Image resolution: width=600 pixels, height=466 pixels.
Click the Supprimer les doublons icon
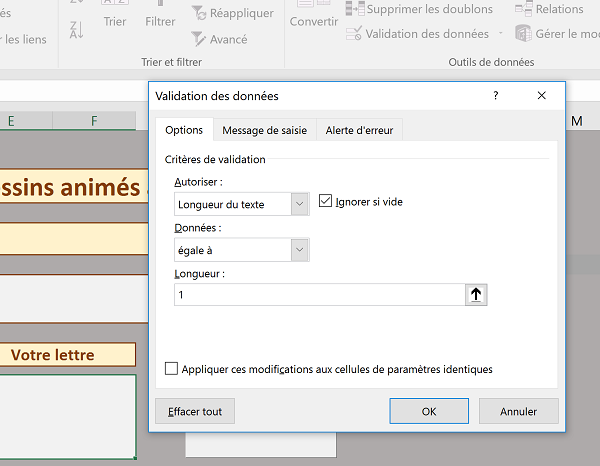(354, 9)
